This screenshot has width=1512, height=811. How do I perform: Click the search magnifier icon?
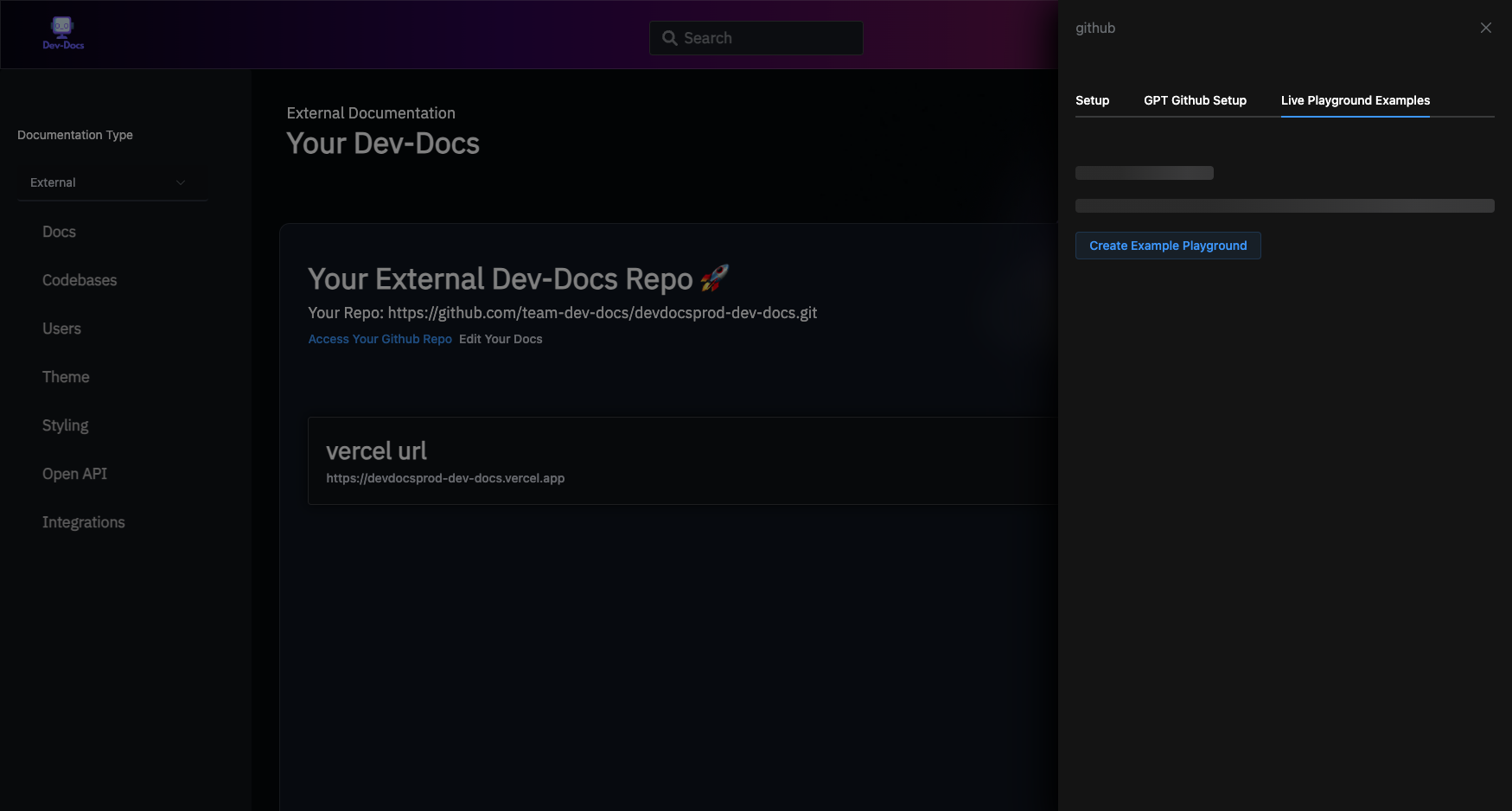[x=669, y=37]
